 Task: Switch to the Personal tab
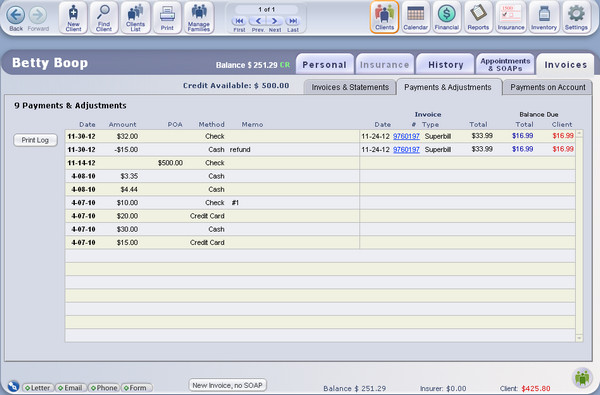pos(324,64)
